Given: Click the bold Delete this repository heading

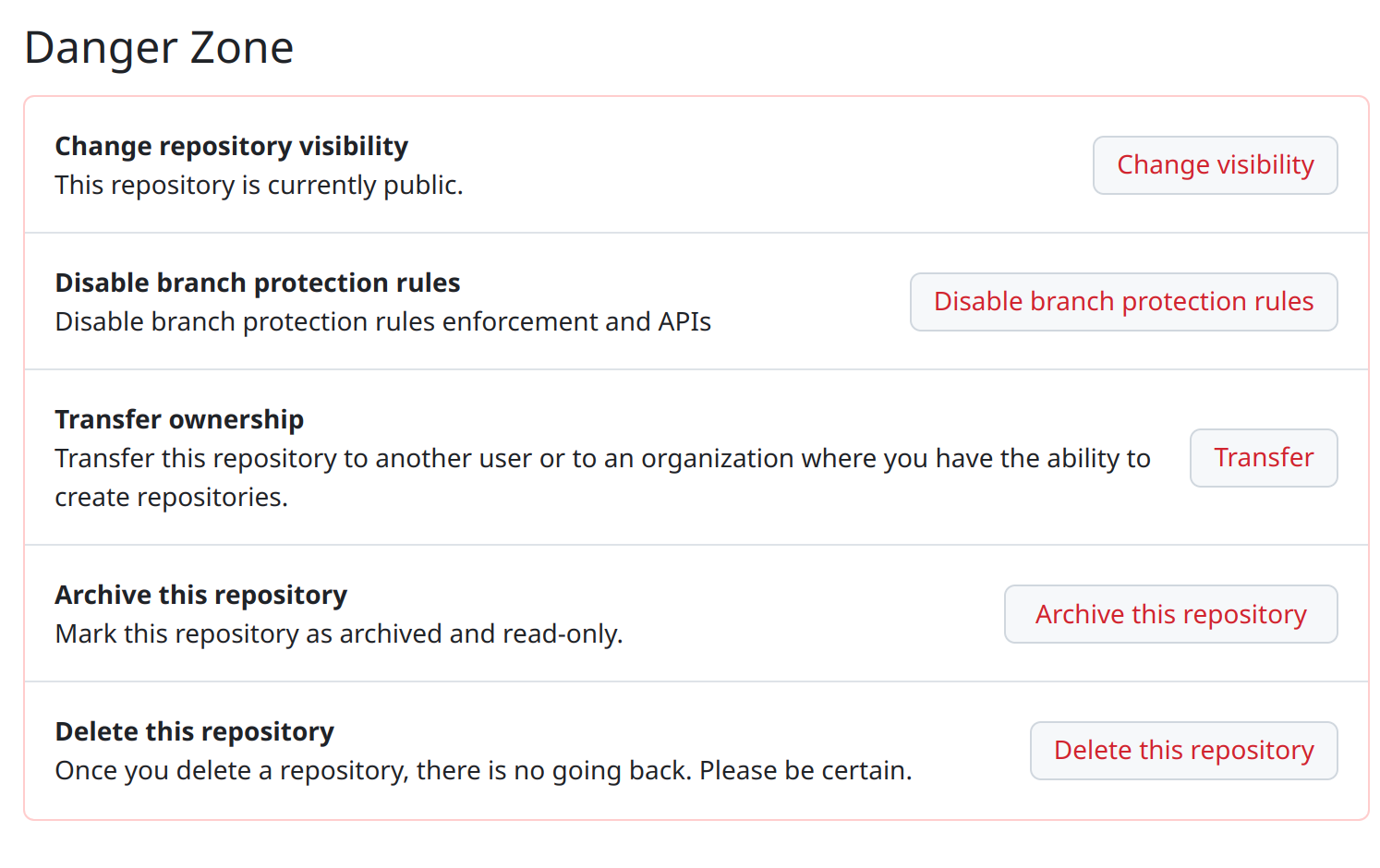Looking at the screenshot, I should tap(194, 732).
